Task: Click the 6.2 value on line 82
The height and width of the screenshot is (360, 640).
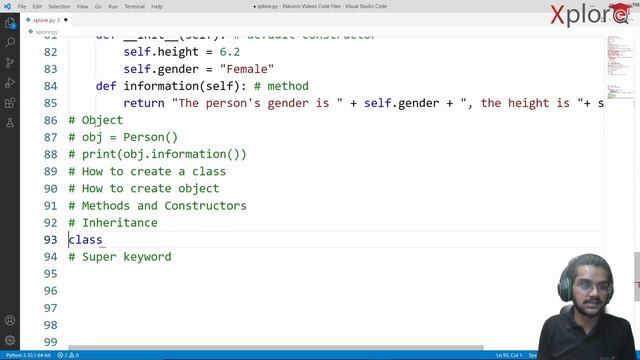Action: [230, 52]
